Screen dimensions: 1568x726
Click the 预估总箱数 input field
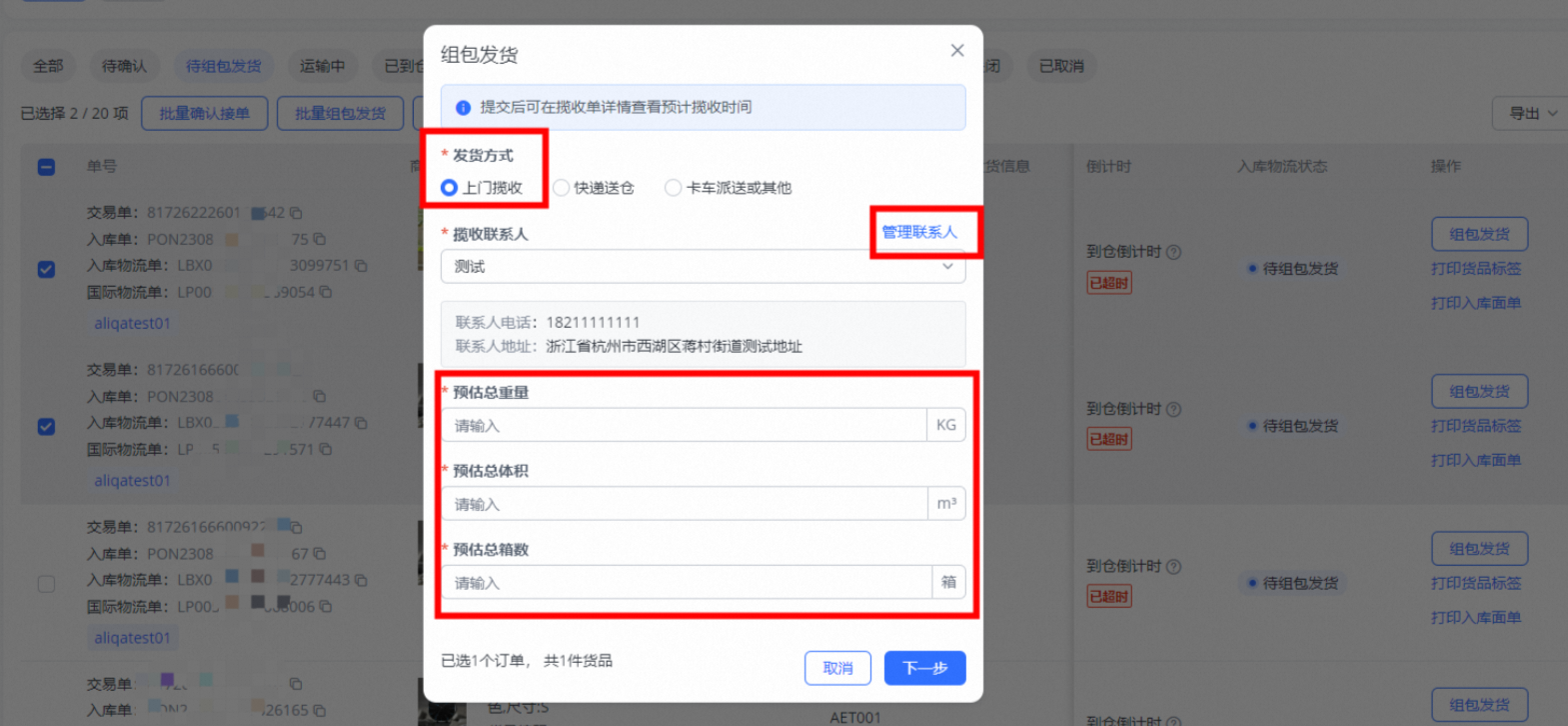tap(685, 583)
